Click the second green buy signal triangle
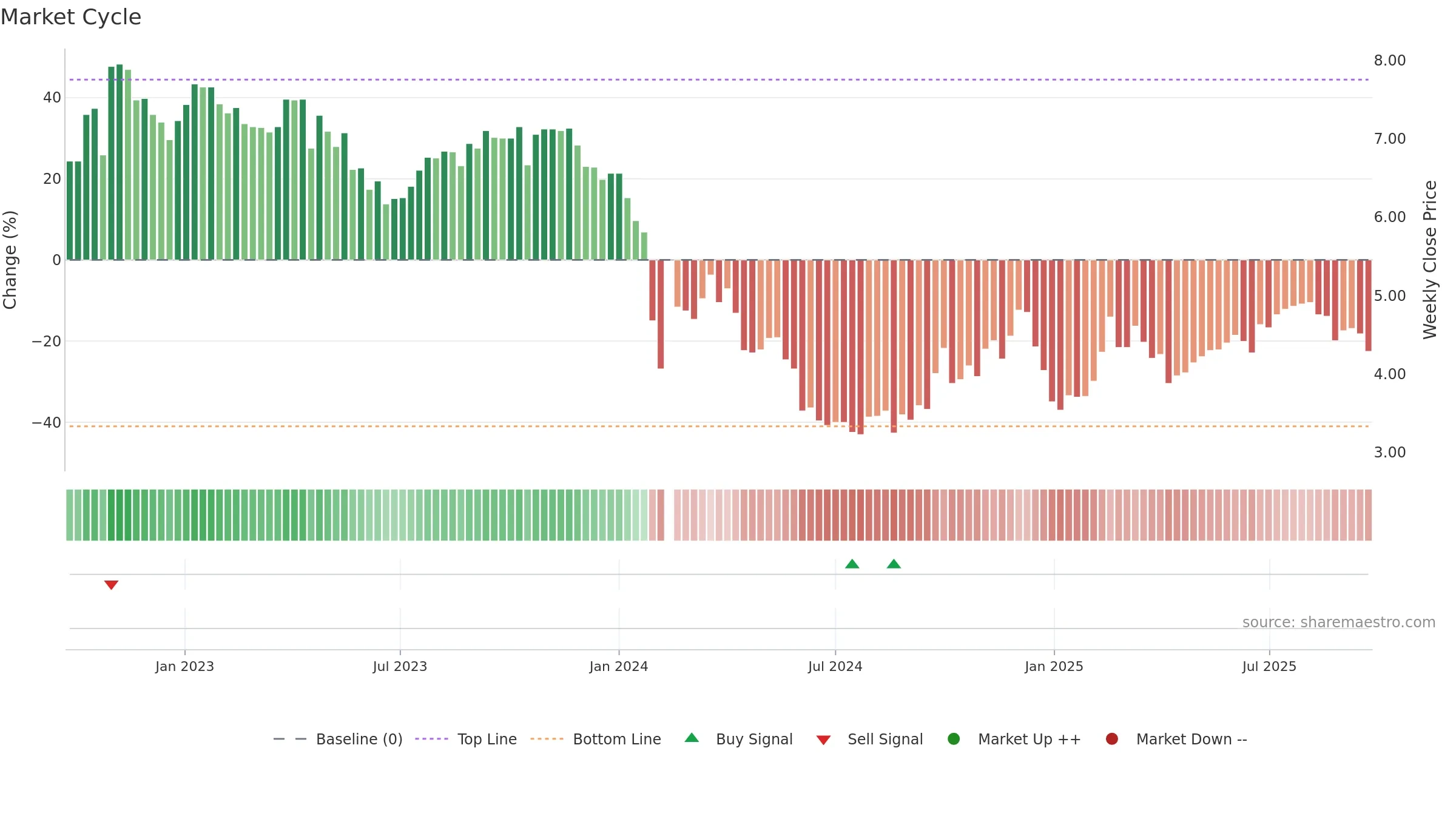The image size is (1456, 819). pos(894,564)
